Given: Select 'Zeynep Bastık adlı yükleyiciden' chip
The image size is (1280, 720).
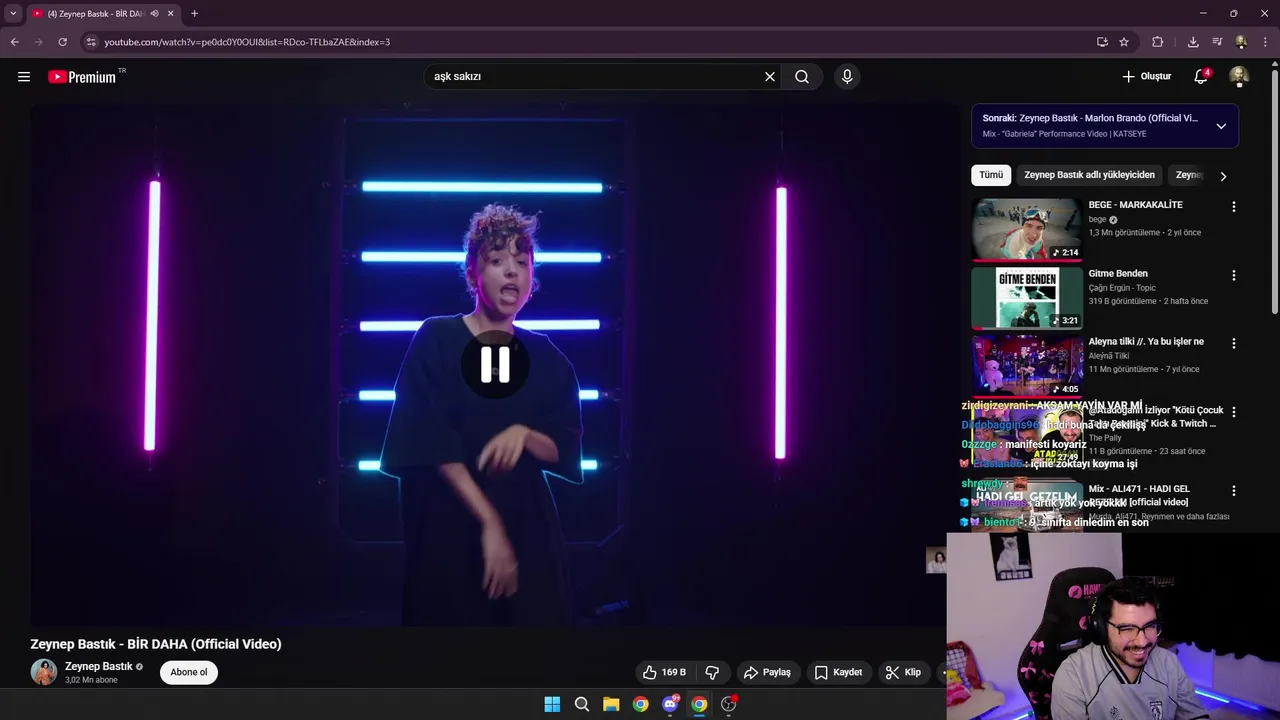Looking at the screenshot, I should [x=1089, y=175].
